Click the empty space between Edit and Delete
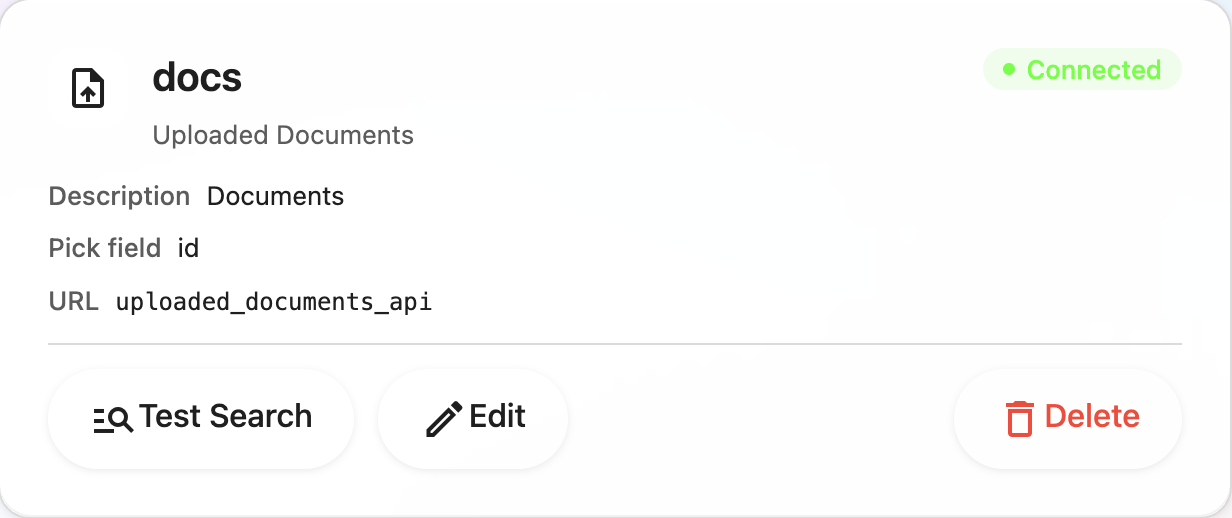Image resolution: width=1232 pixels, height=518 pixels. (760, 418)
